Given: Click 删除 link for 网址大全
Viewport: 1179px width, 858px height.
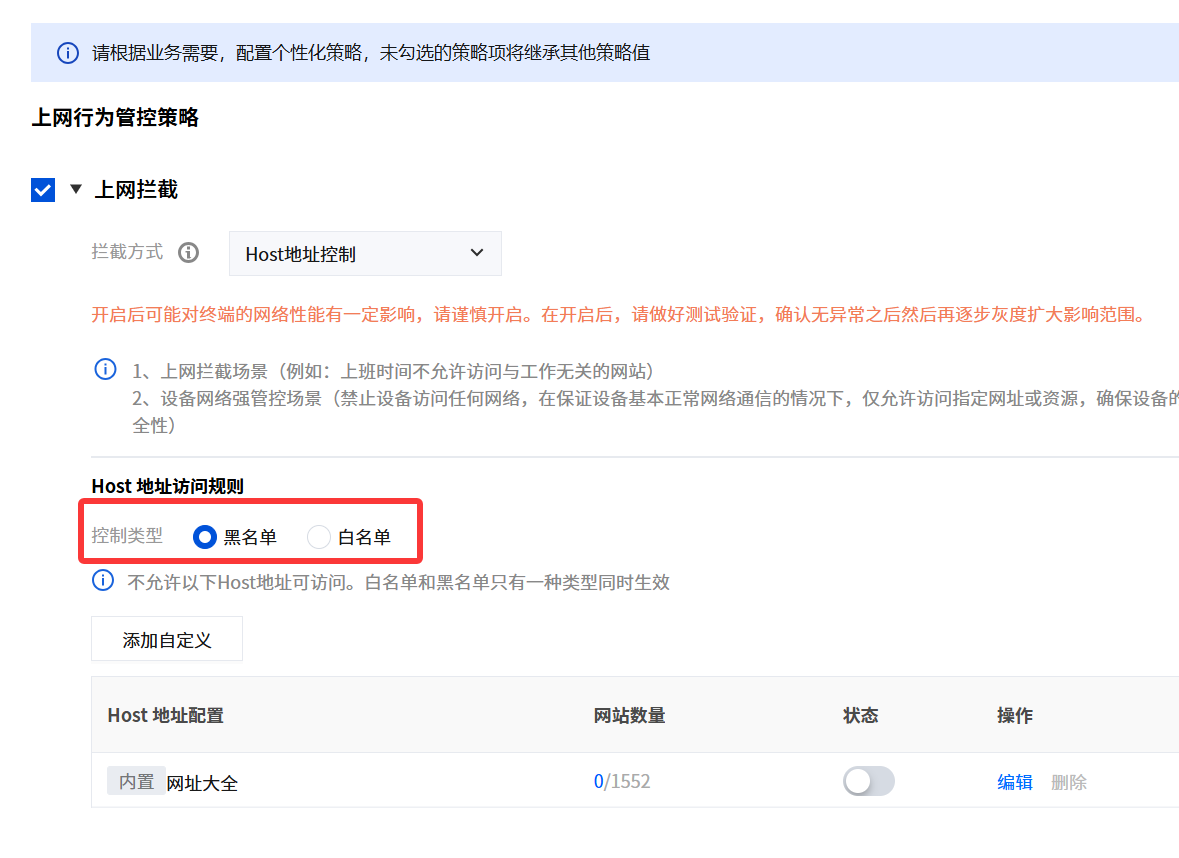Looking at the screenshot, I should point(1068,782).
